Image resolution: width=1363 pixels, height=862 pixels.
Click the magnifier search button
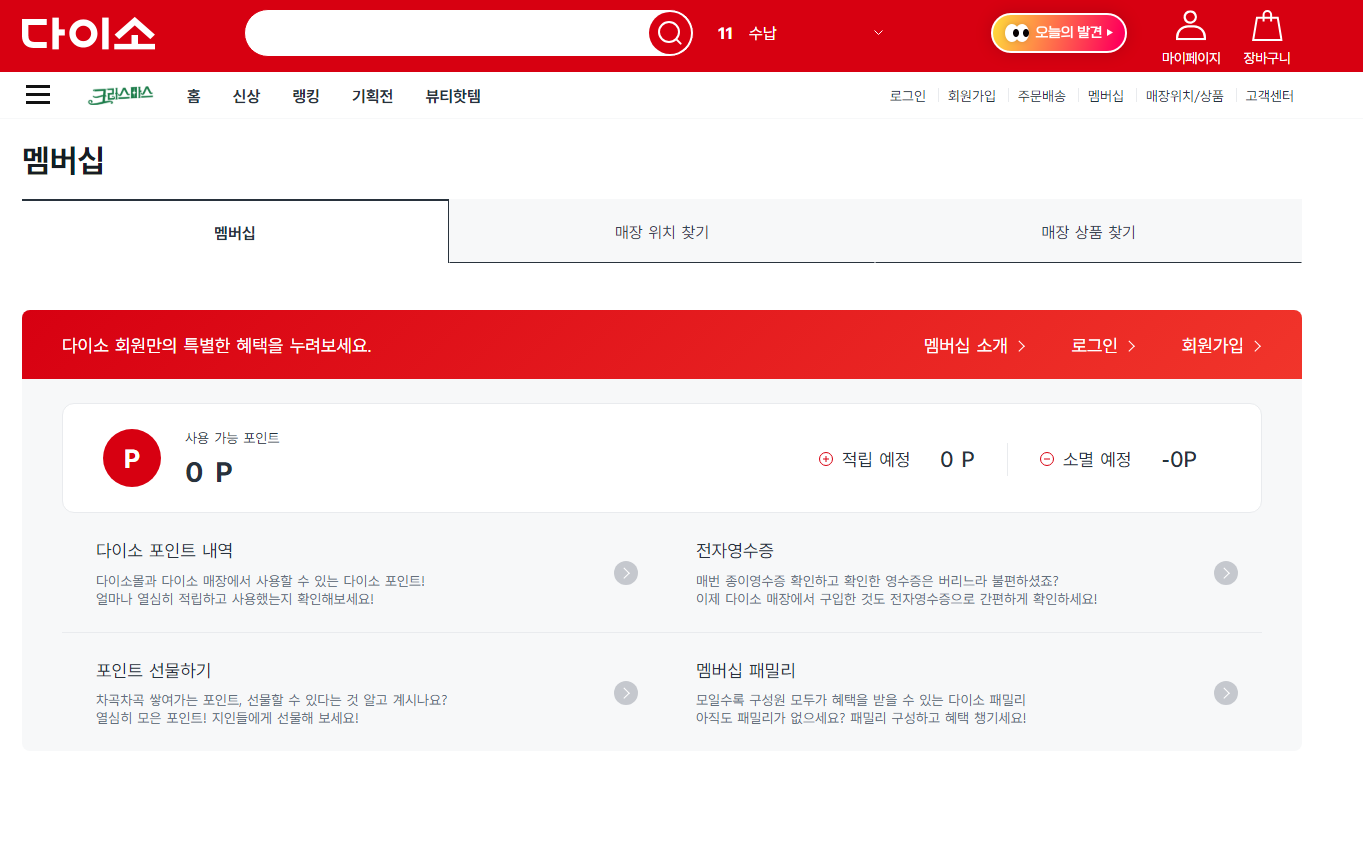[x=670, y=33]
